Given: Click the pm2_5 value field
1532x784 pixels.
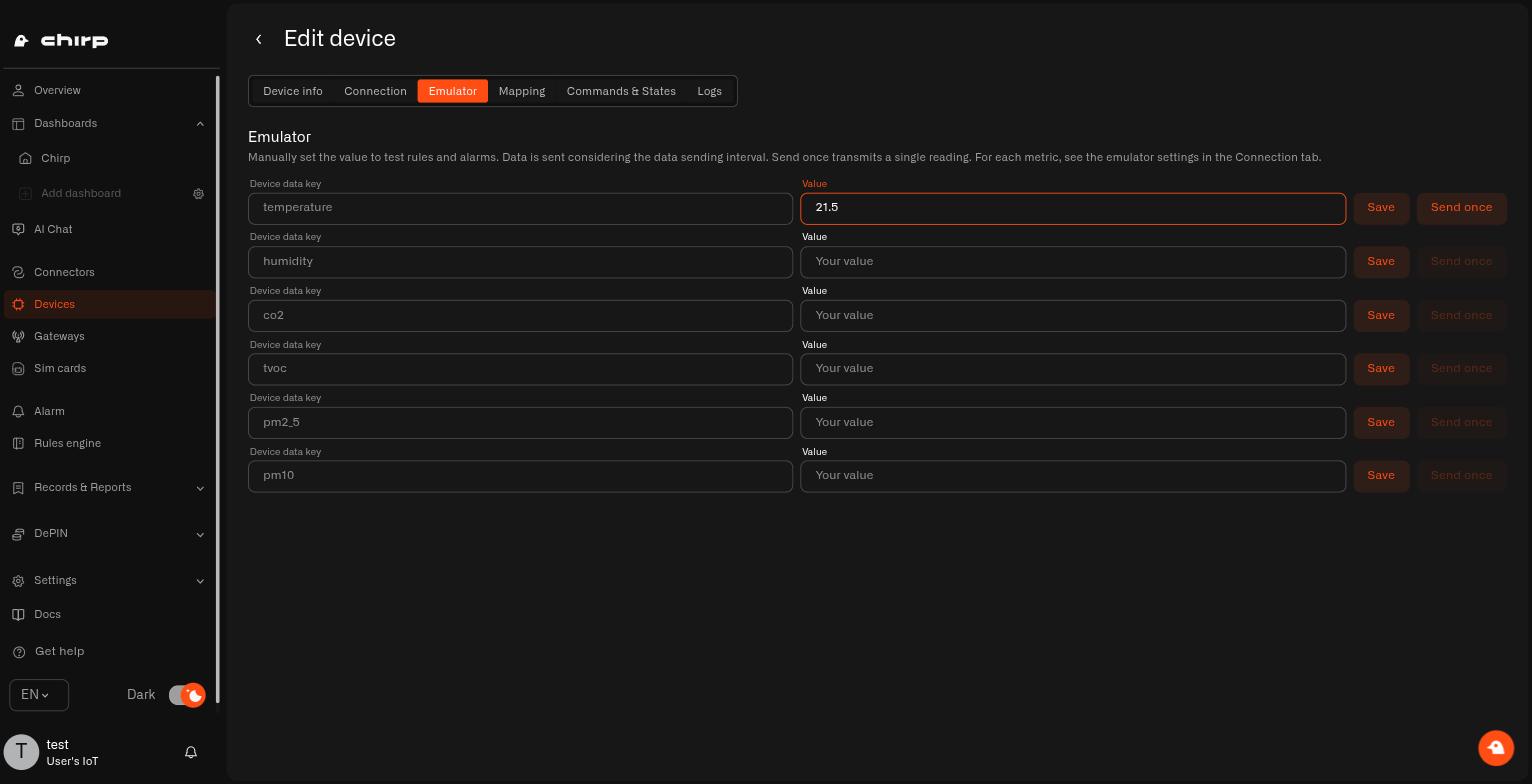Looking at the screenshot, I should tap(1073, 423).
